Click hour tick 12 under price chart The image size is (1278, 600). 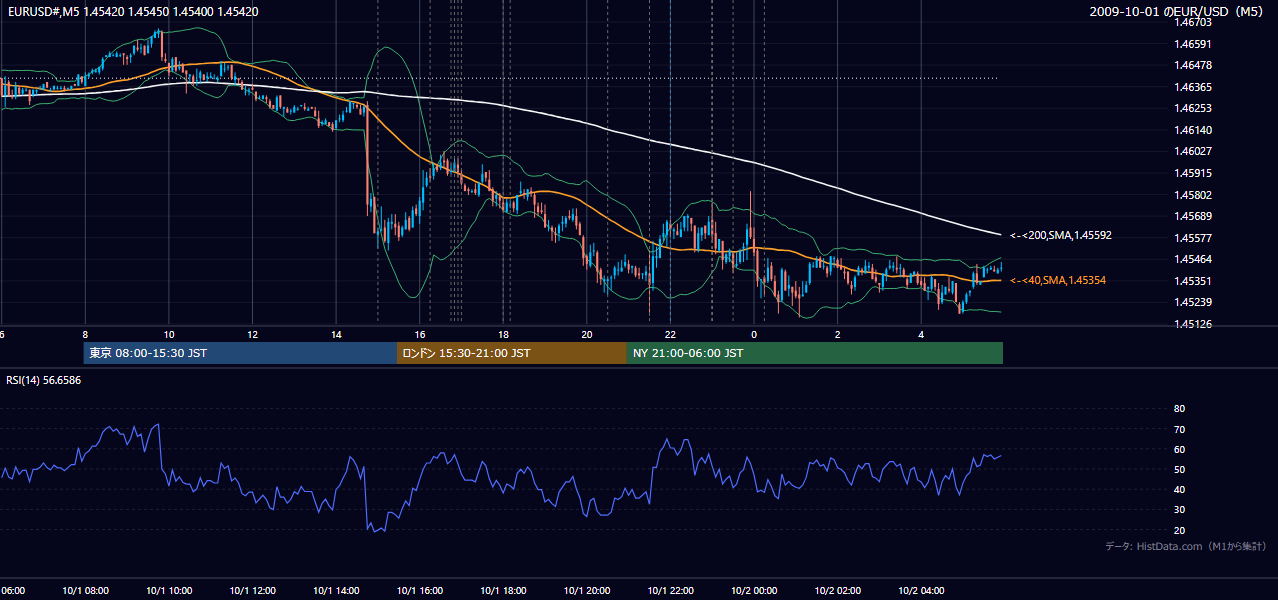tap(252, 334)
